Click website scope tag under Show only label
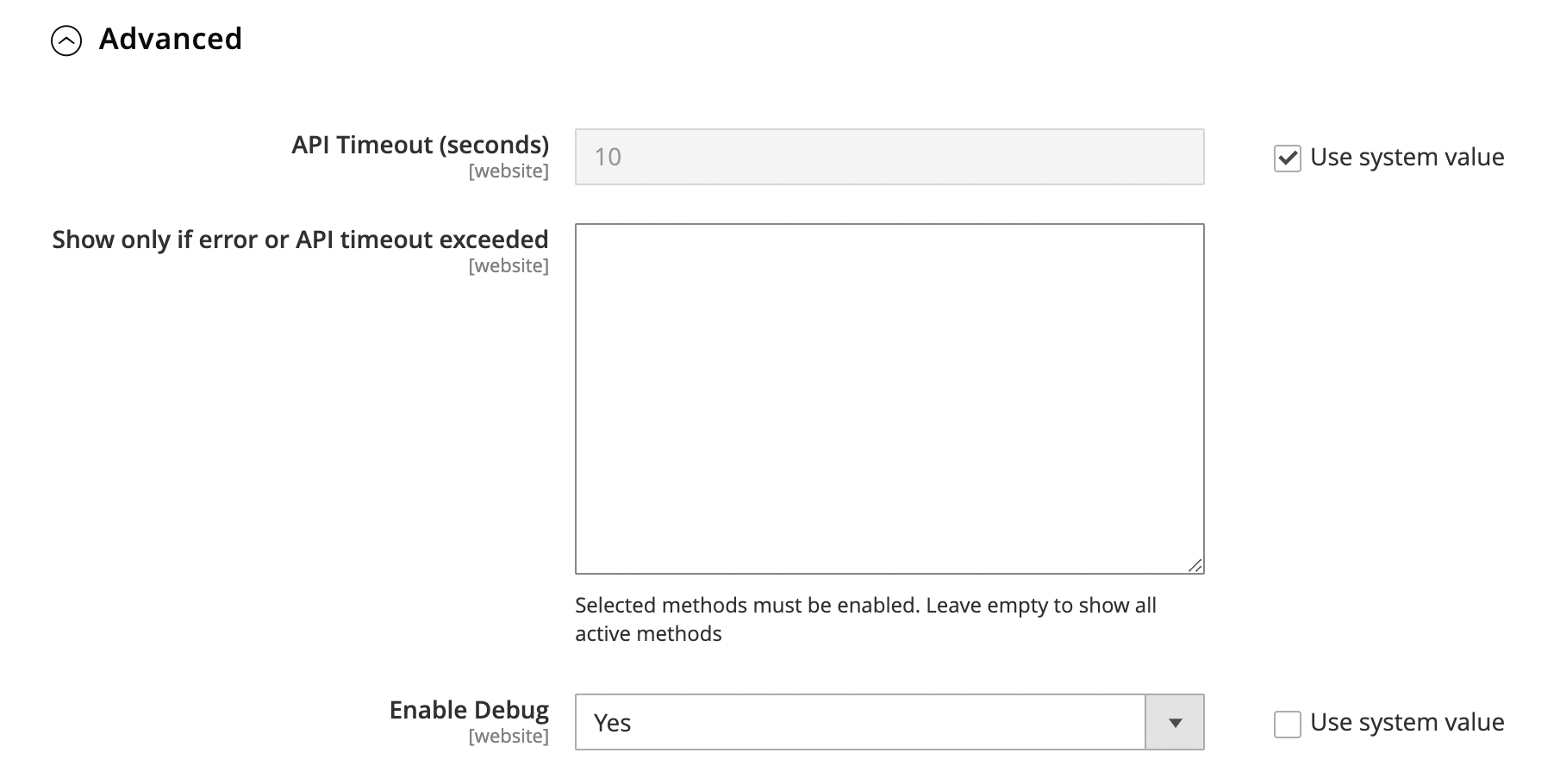This screenshot has height=784, width=1560. pyautogui.click(x=509, y=266)
